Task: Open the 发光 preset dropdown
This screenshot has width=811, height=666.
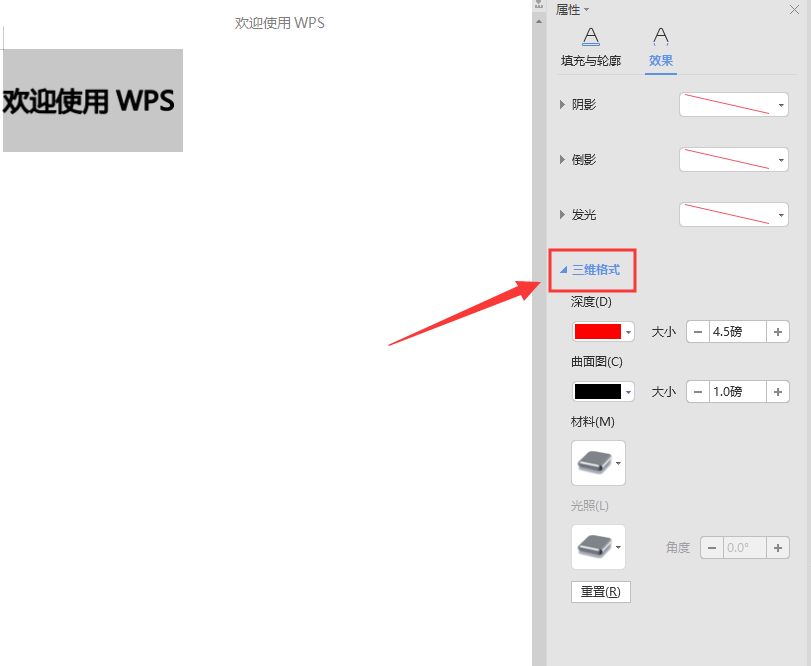Action: 733,215
